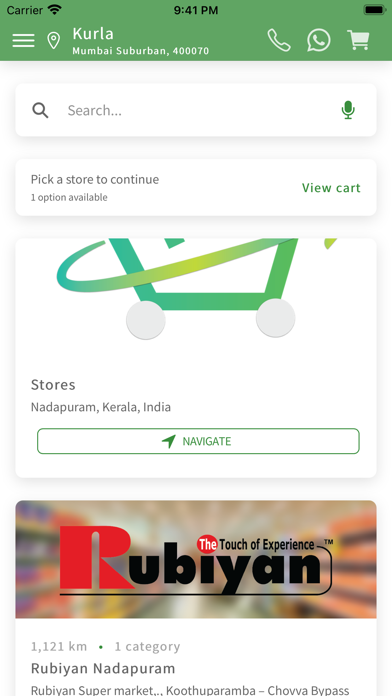
Task: Tap the location pin icon
Action: pos(54,40)
